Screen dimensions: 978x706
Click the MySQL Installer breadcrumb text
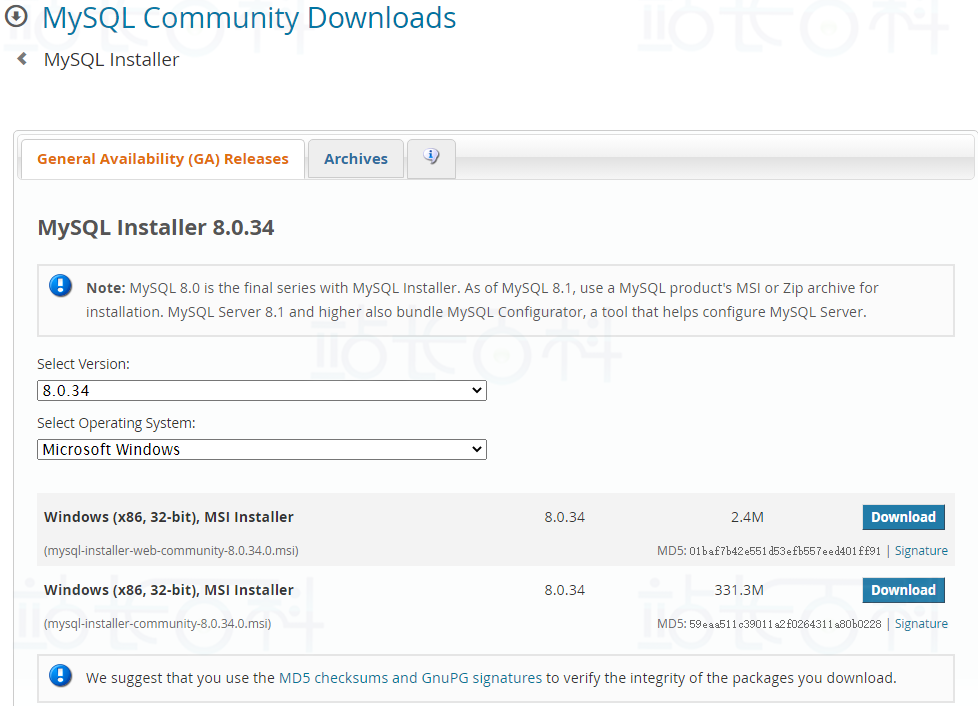click(x=112, y=59)
